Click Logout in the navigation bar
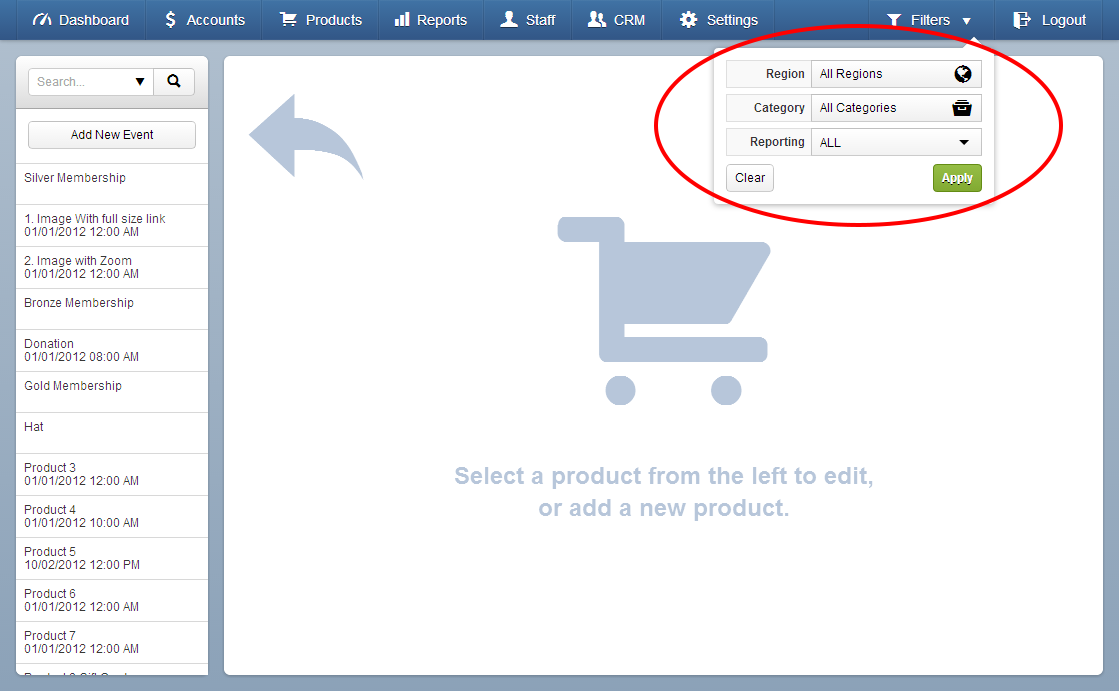This screenshot has height=691, width=1119. pyautogui.click(x=1059, y=19)
